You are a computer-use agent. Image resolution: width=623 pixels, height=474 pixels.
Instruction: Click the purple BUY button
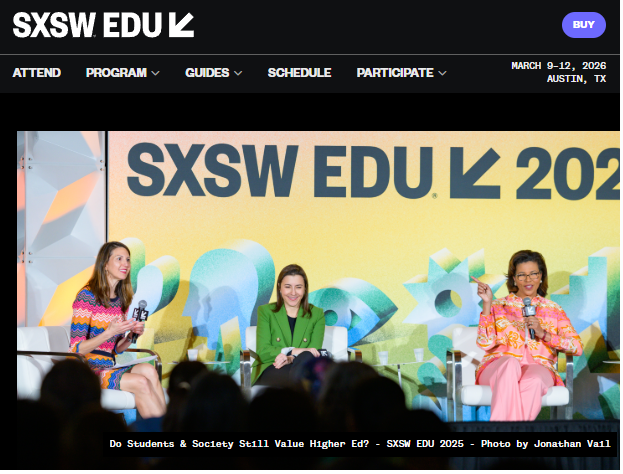(x=583, y=25)
